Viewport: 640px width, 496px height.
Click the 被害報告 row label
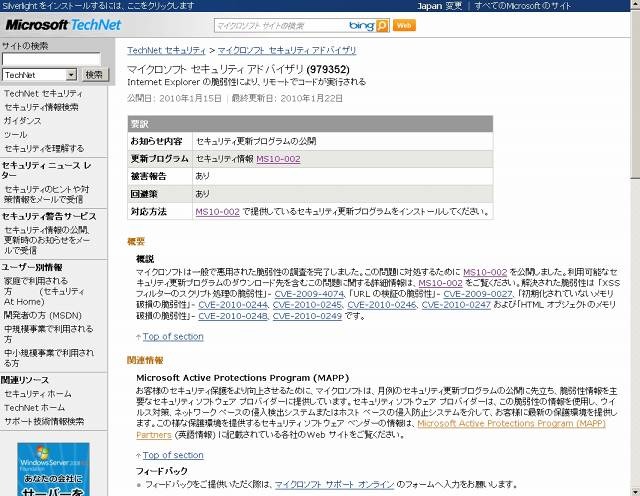click(x=149, y=176)
